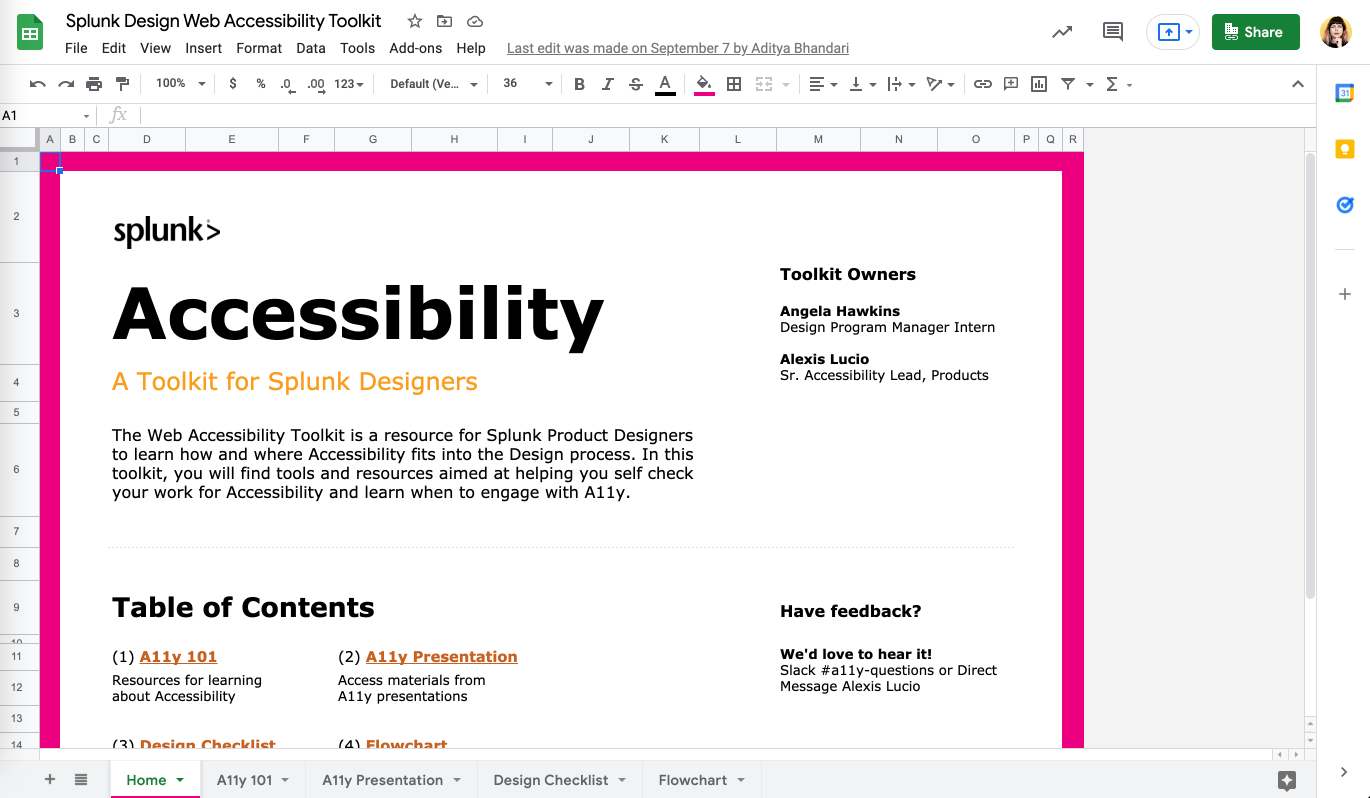The width and height of the screenshot is (1370, 798).
Task: Open the zoom 100% dropdown
Action: click(181, 84)
